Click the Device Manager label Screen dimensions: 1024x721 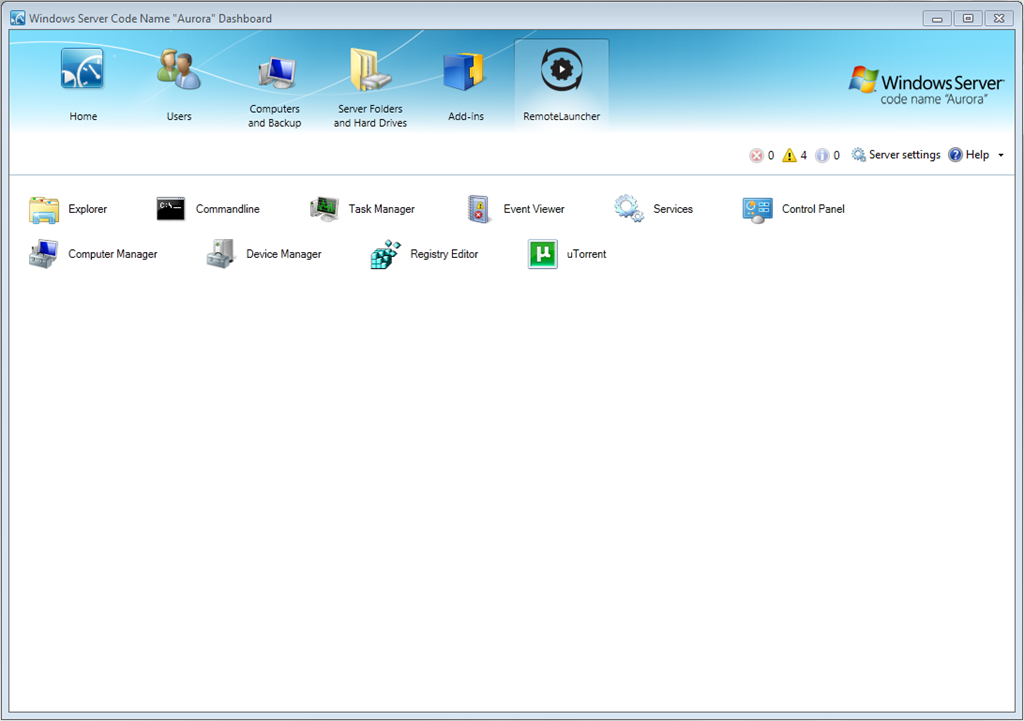283,254
